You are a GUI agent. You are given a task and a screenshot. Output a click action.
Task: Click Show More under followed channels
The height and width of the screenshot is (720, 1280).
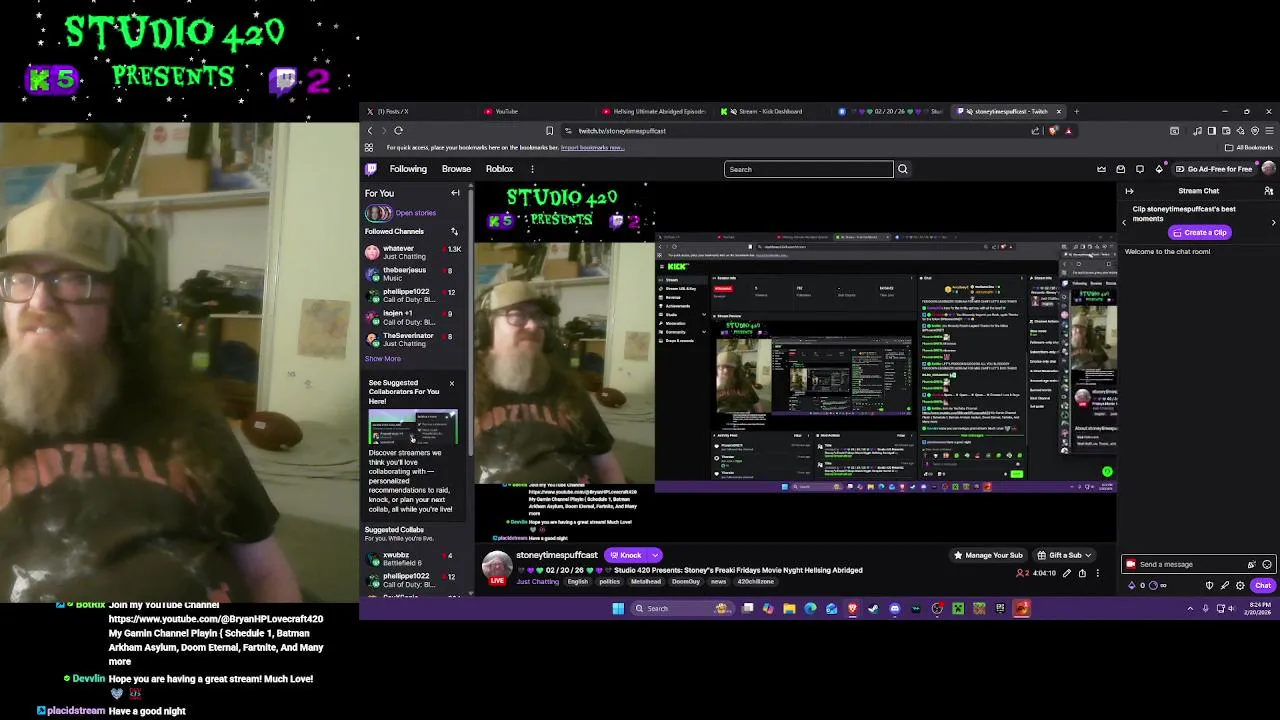[x=382, y=359]
